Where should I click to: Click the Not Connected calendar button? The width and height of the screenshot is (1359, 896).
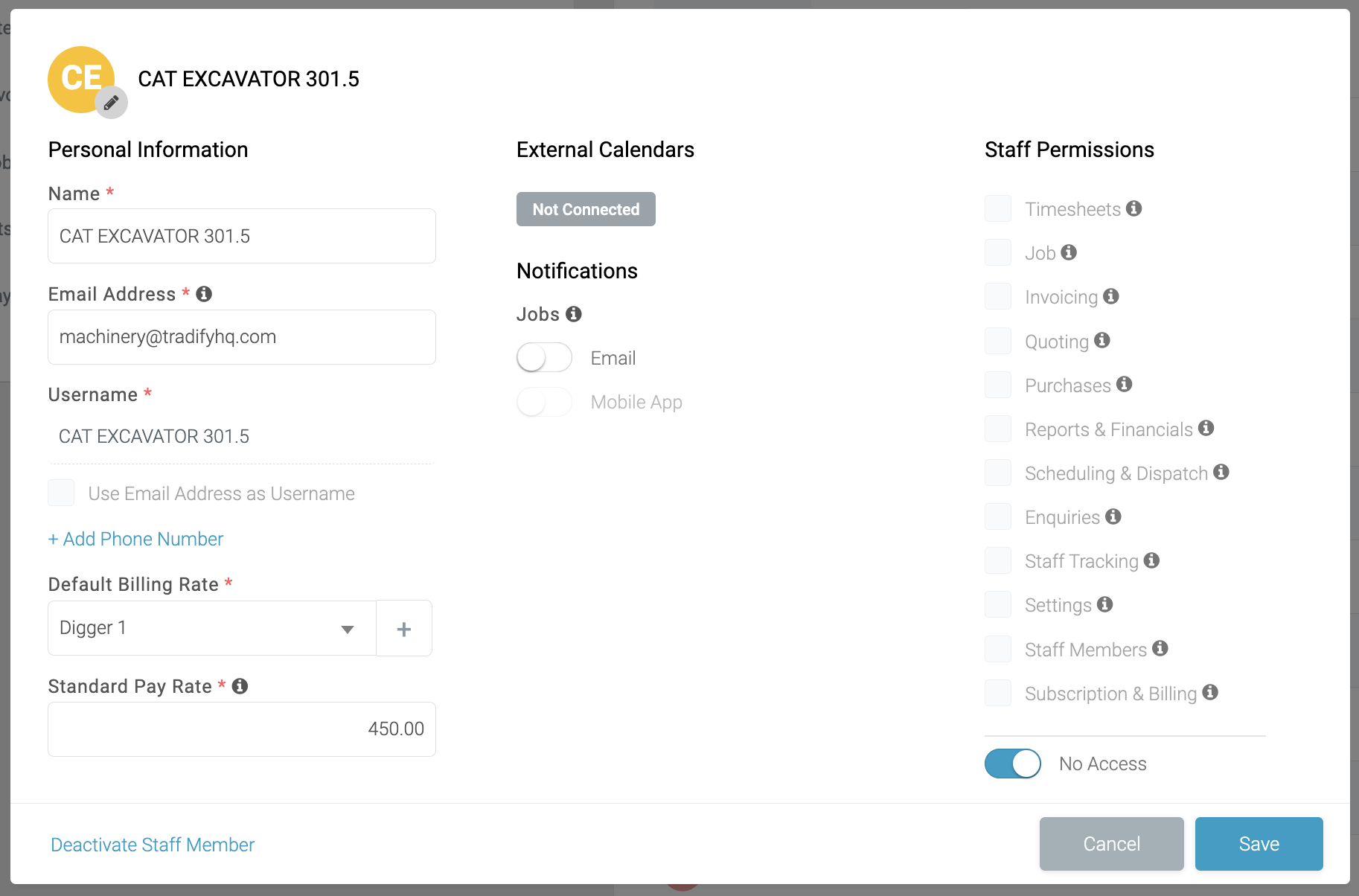coord(586,209)
